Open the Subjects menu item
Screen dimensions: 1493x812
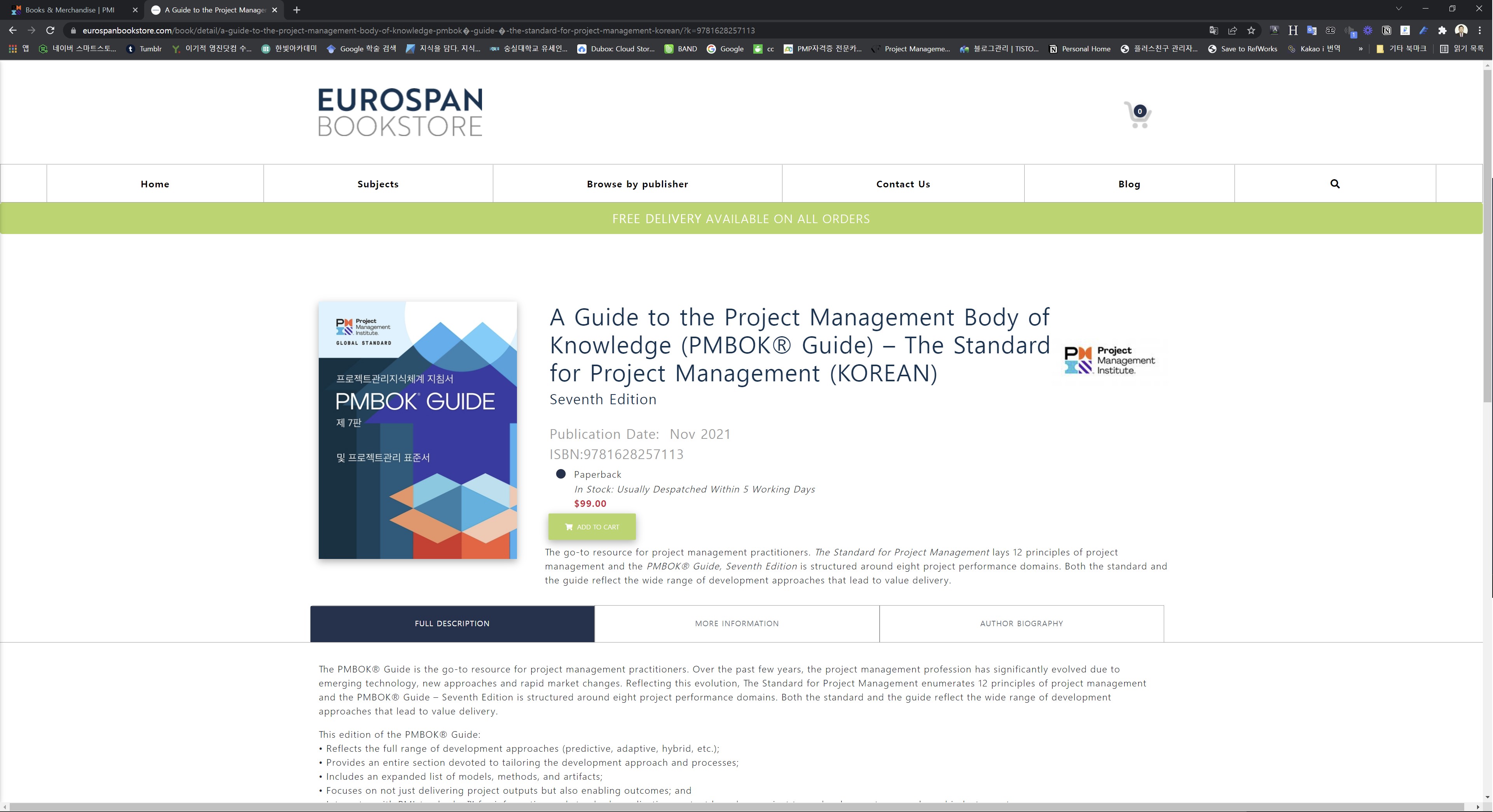tap(378, 184)
